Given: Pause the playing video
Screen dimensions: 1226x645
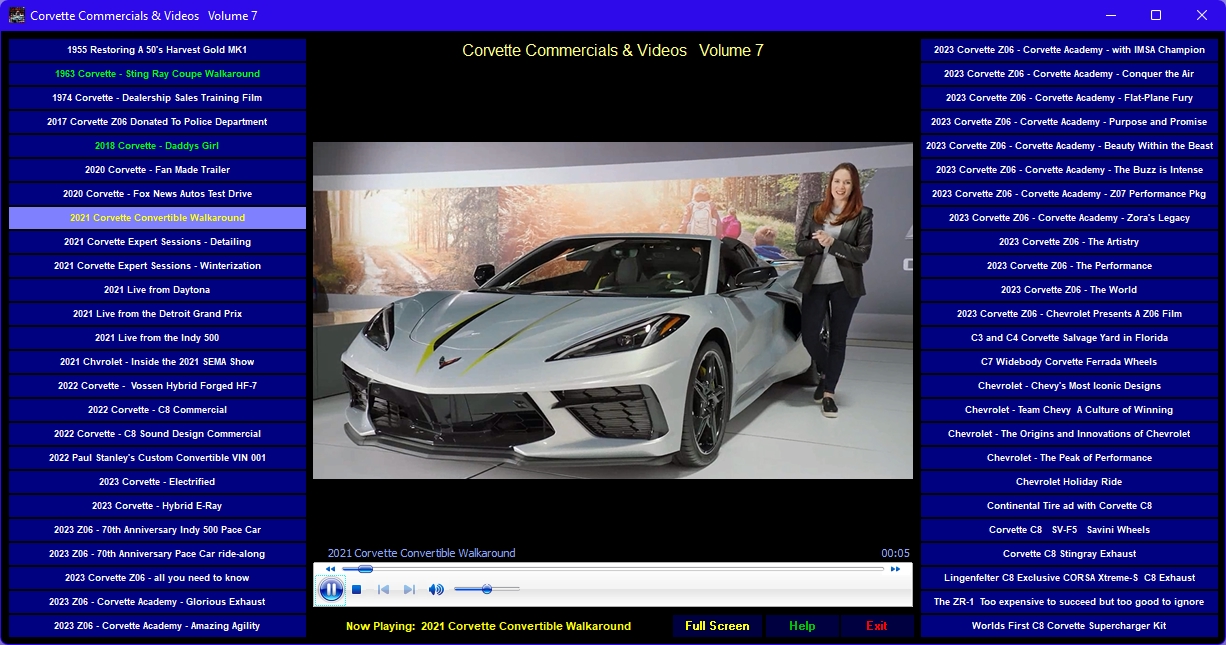Looking at the screenshot, I should pyautogui.click(x=331, y=590).
